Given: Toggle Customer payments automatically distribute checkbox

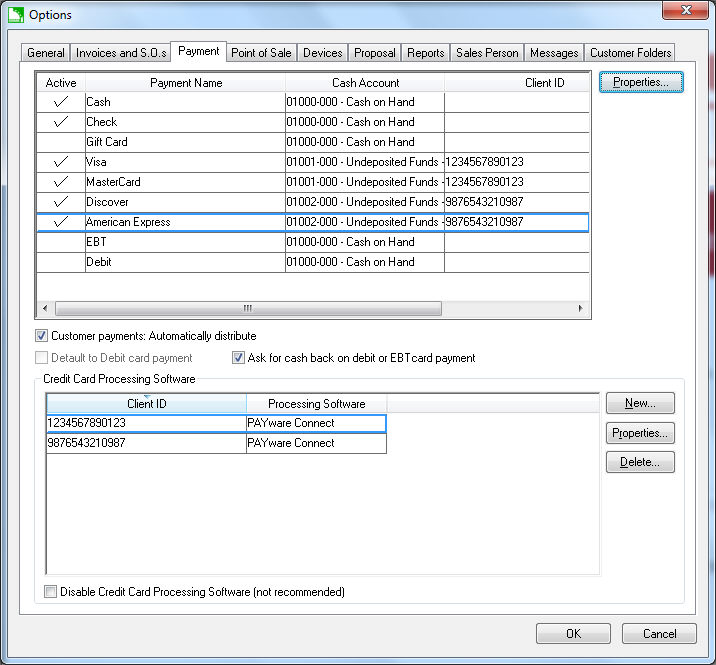Looking at the screenshot, I should click(x=42, y=336).
